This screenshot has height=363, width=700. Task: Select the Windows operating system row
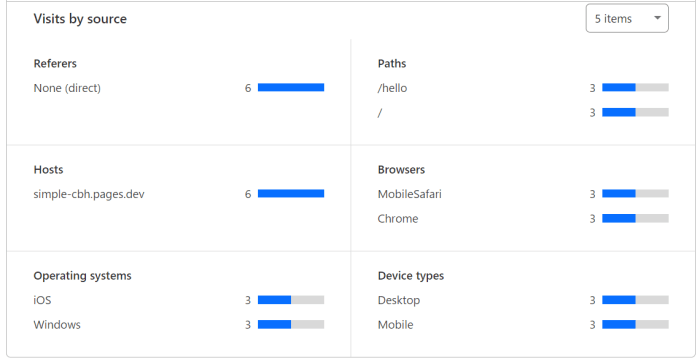(179, 325)
